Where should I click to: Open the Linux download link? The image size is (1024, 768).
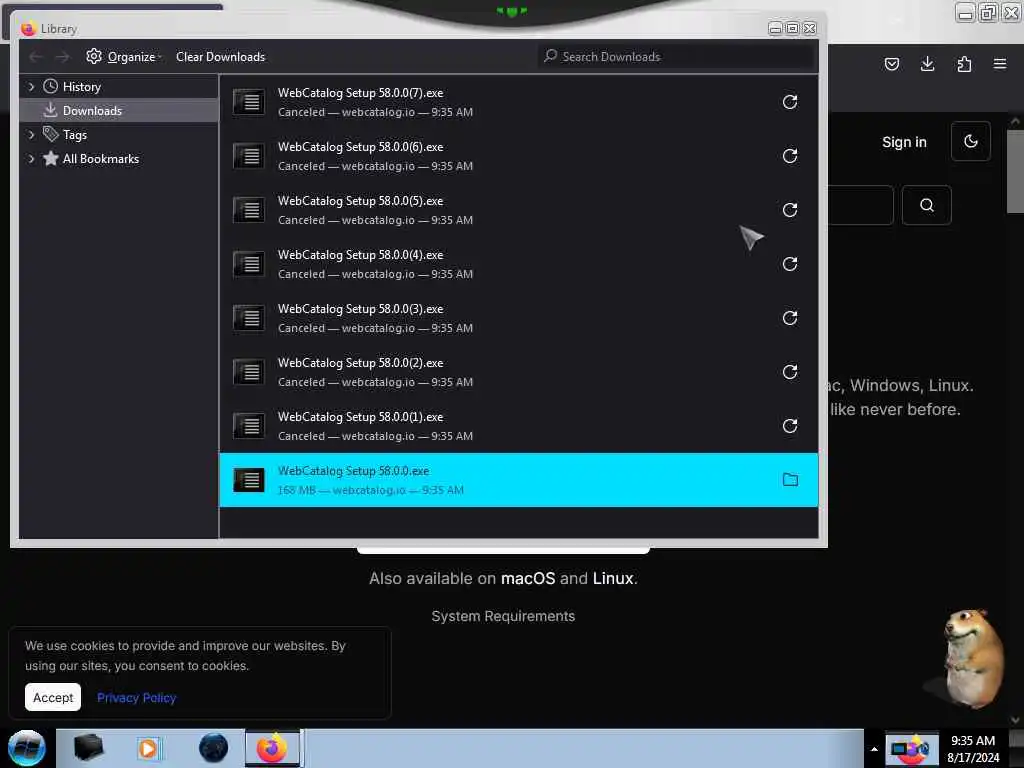click(x=613, y=578)
